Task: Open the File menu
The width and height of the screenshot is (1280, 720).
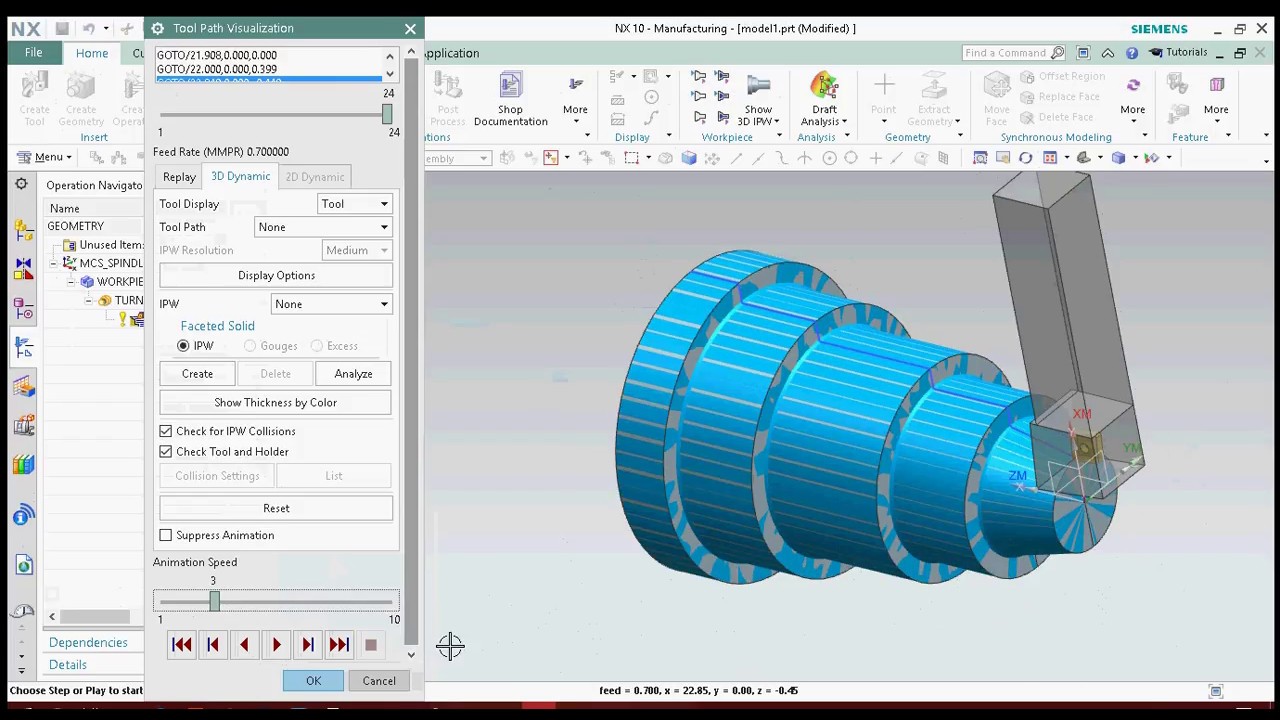Action: point(33,53)
